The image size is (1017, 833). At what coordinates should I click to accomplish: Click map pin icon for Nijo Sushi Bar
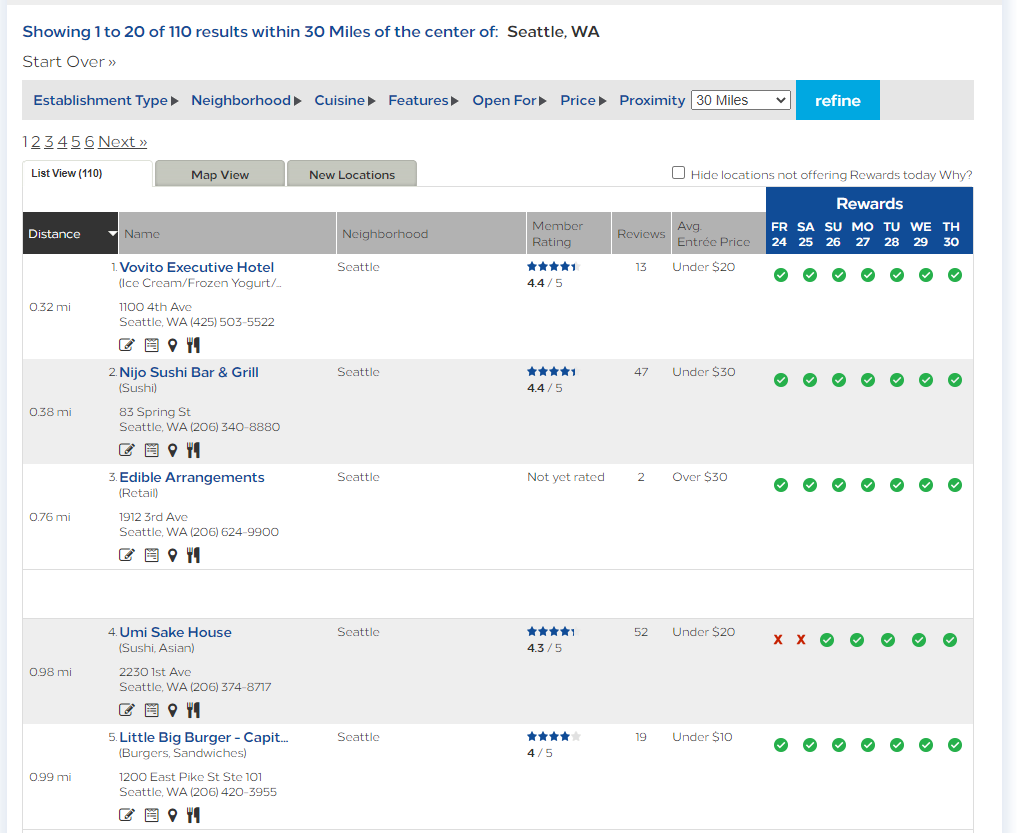click(x=173, y=450)
